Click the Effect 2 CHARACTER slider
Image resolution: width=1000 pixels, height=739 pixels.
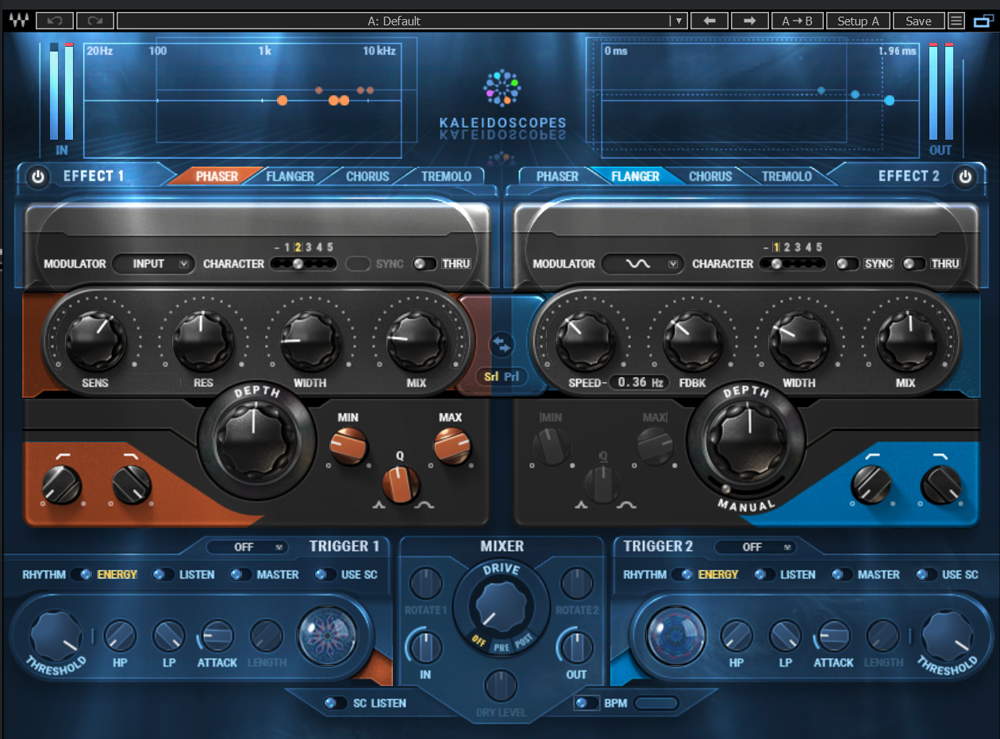pyautogui.click(x=793, y=264)
